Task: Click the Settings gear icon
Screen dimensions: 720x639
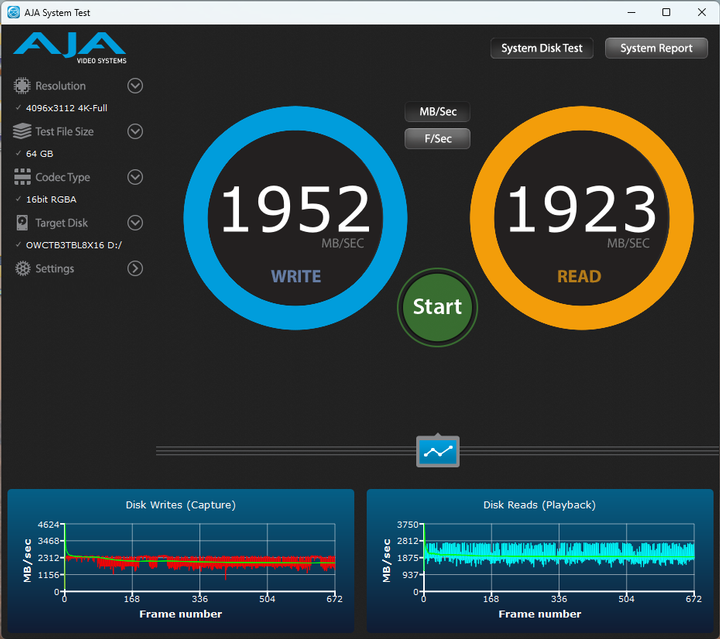Action: (22, 269)
